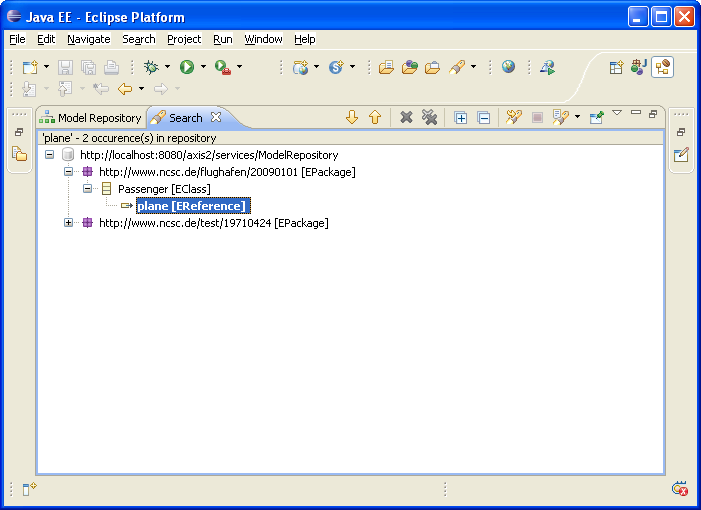
Task: Expand the test/19710424 EPackage node
Action: tap(68, 223)
